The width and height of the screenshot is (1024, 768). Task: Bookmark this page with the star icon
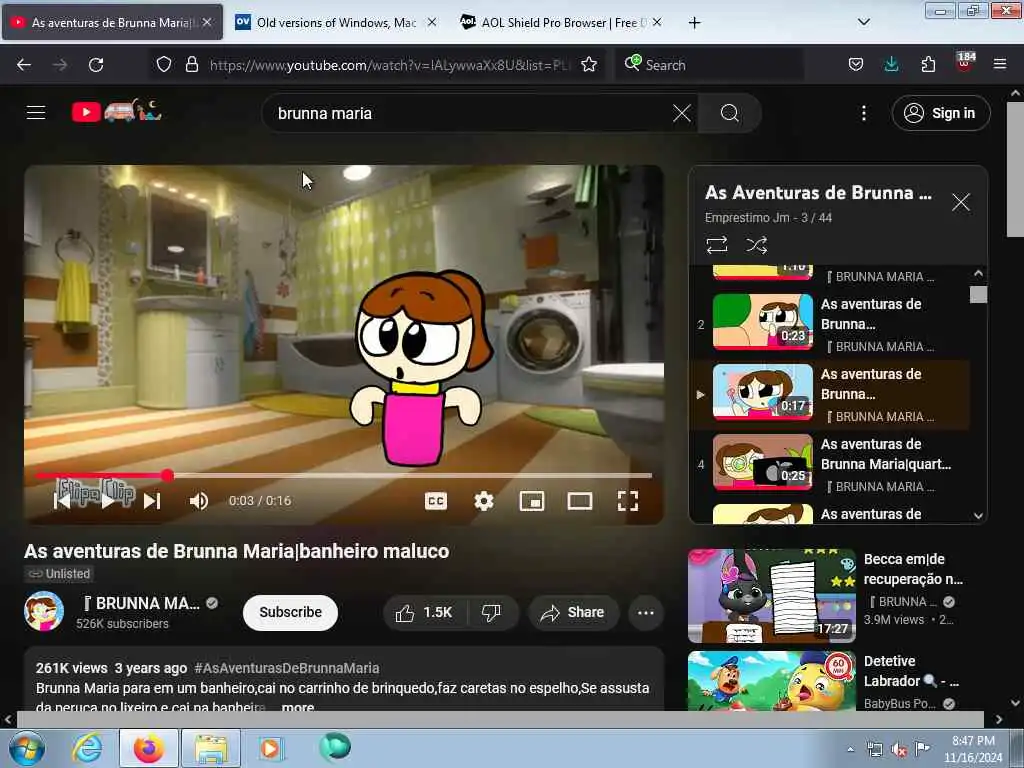[589, 65]
